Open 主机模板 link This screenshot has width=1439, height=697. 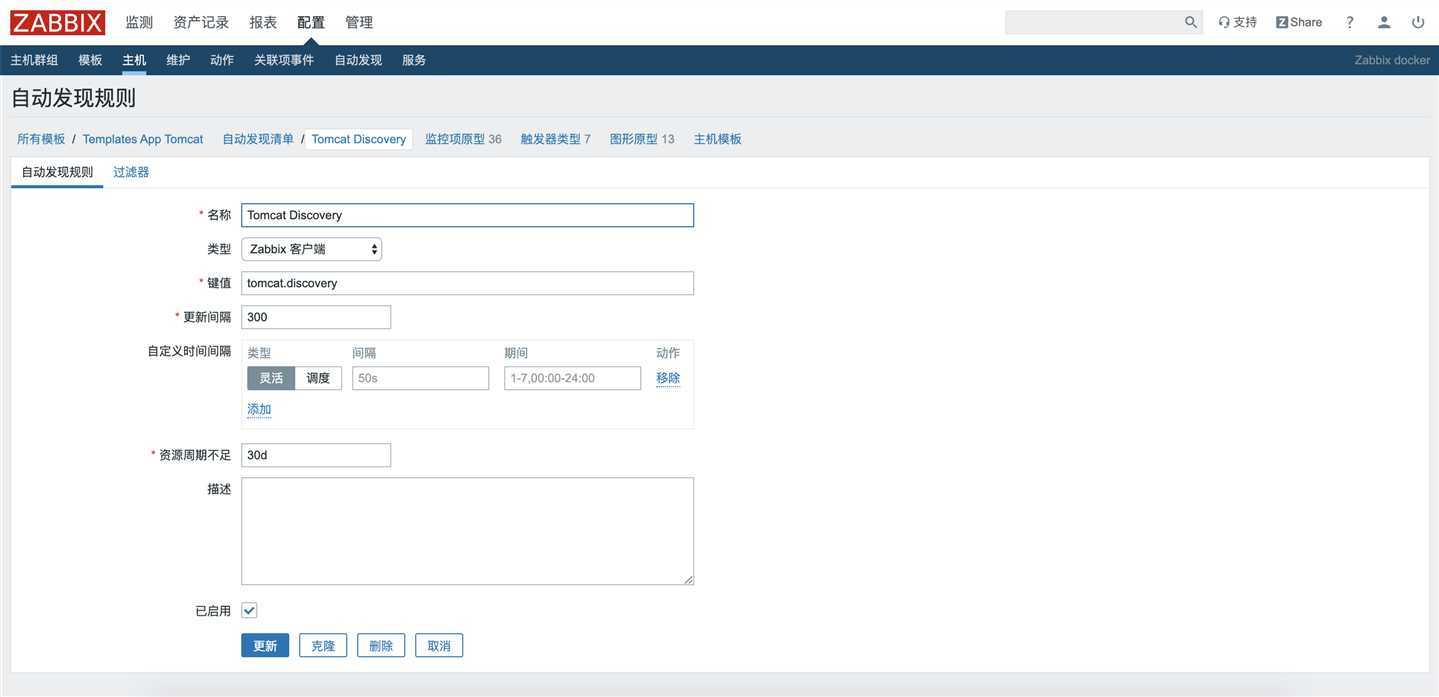pos(718,139)
